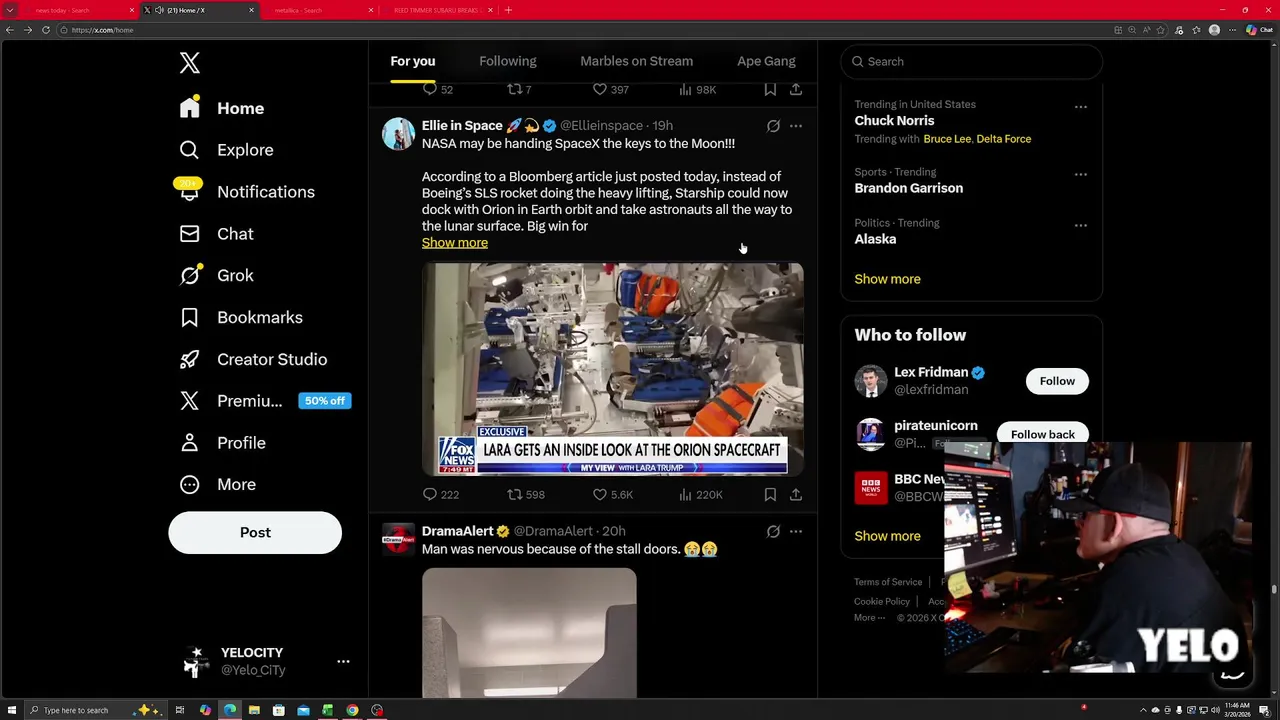Expand the More footer links
The height and width of the screenshot is (720, 1280).
869,618
